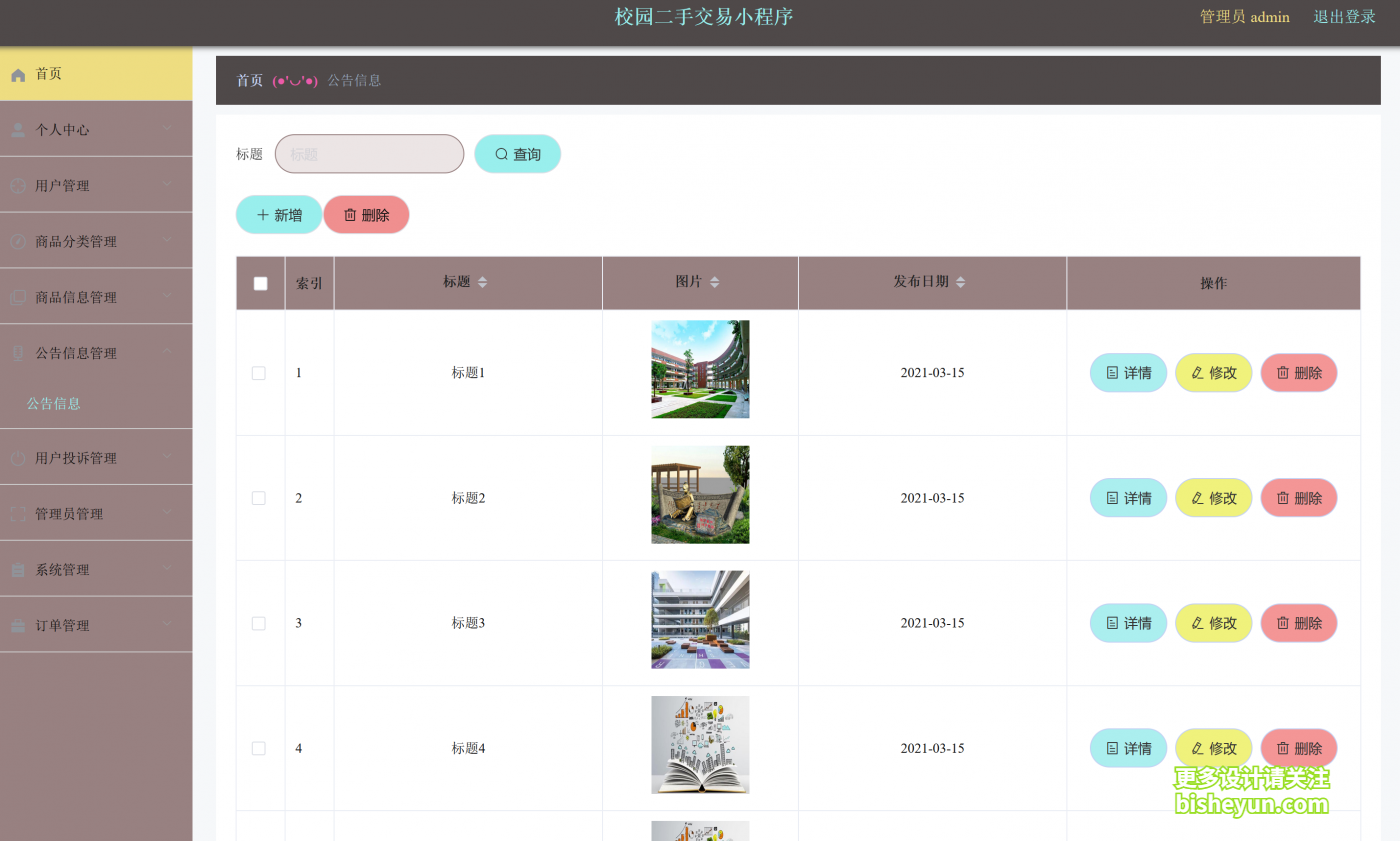Click the home icon beside 首页 in sidebar
The height and width of the screenshot is (841, 1400).
tap(18, 75)
